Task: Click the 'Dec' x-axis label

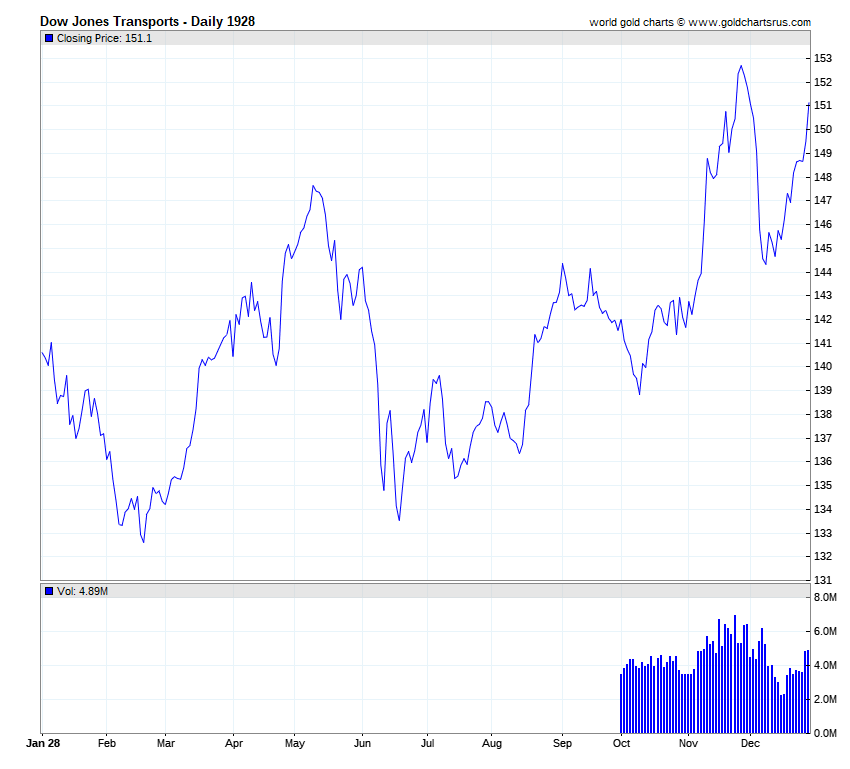Action: pyautogui.click(x=750, y=744)
